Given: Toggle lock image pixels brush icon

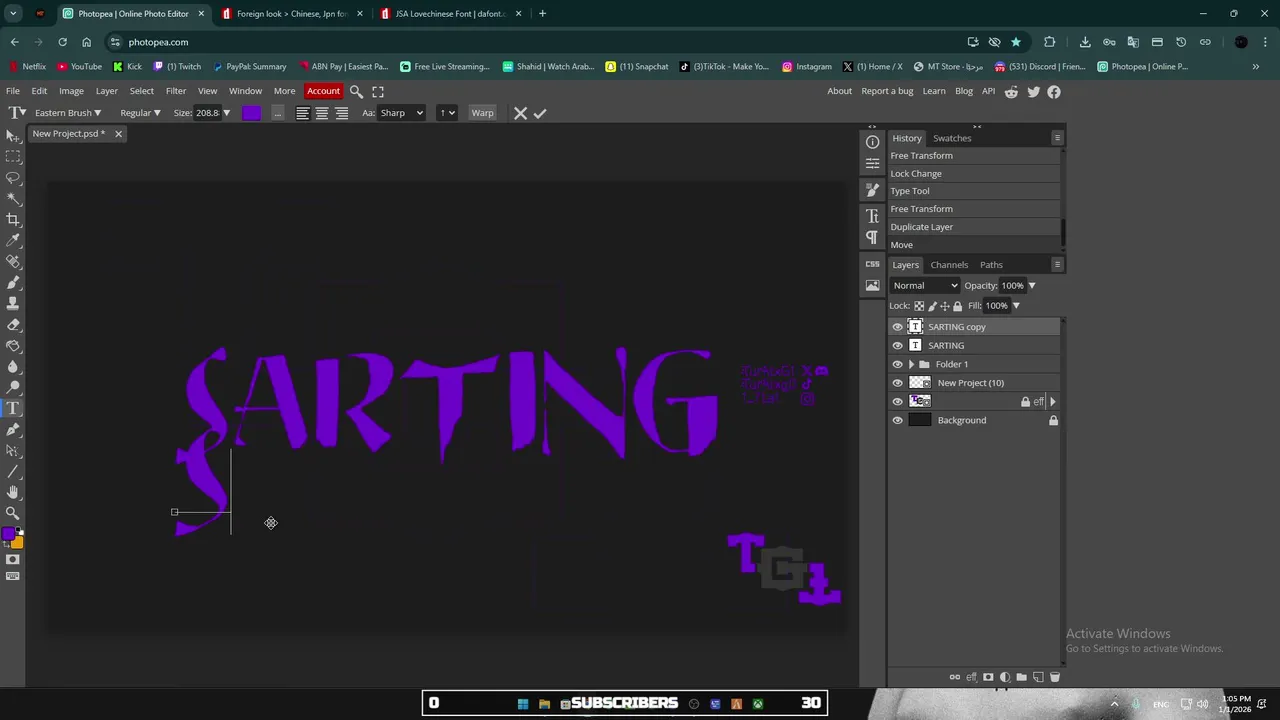Looking at the screenshot, I should click(x=932, y=306).
